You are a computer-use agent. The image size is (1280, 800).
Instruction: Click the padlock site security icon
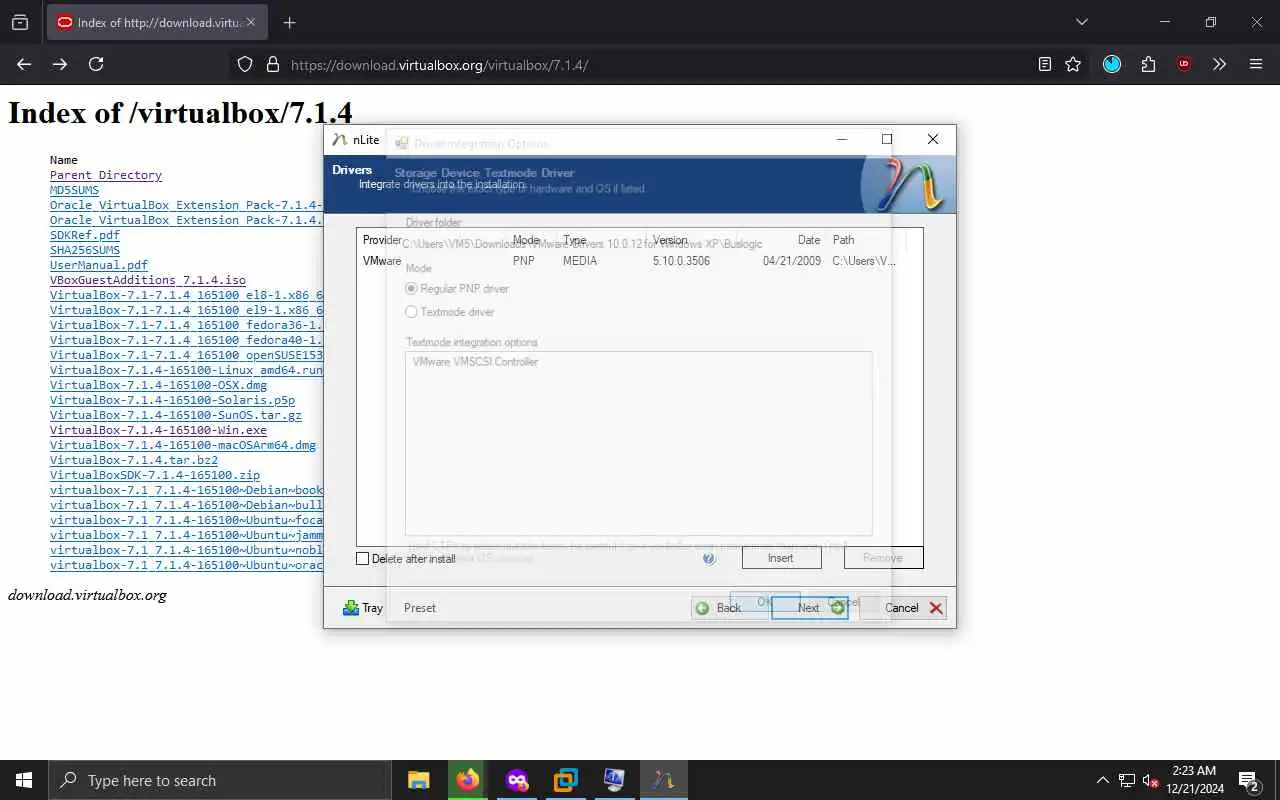[272, 64]
